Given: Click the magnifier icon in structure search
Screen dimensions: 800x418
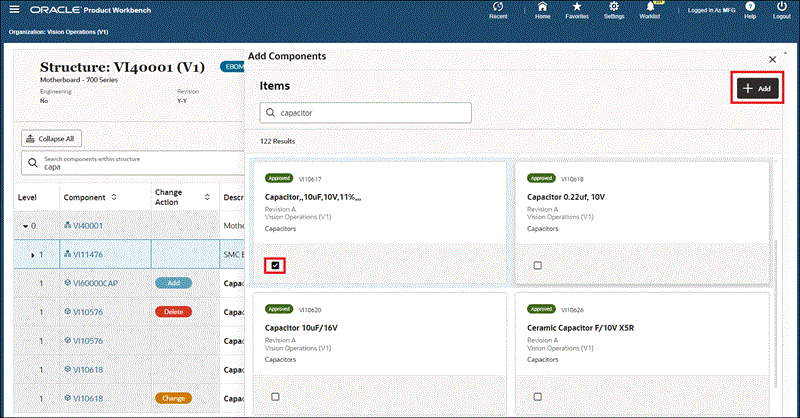Looking at the screenshot, I should pyautogui.click(x=33, y=163).
